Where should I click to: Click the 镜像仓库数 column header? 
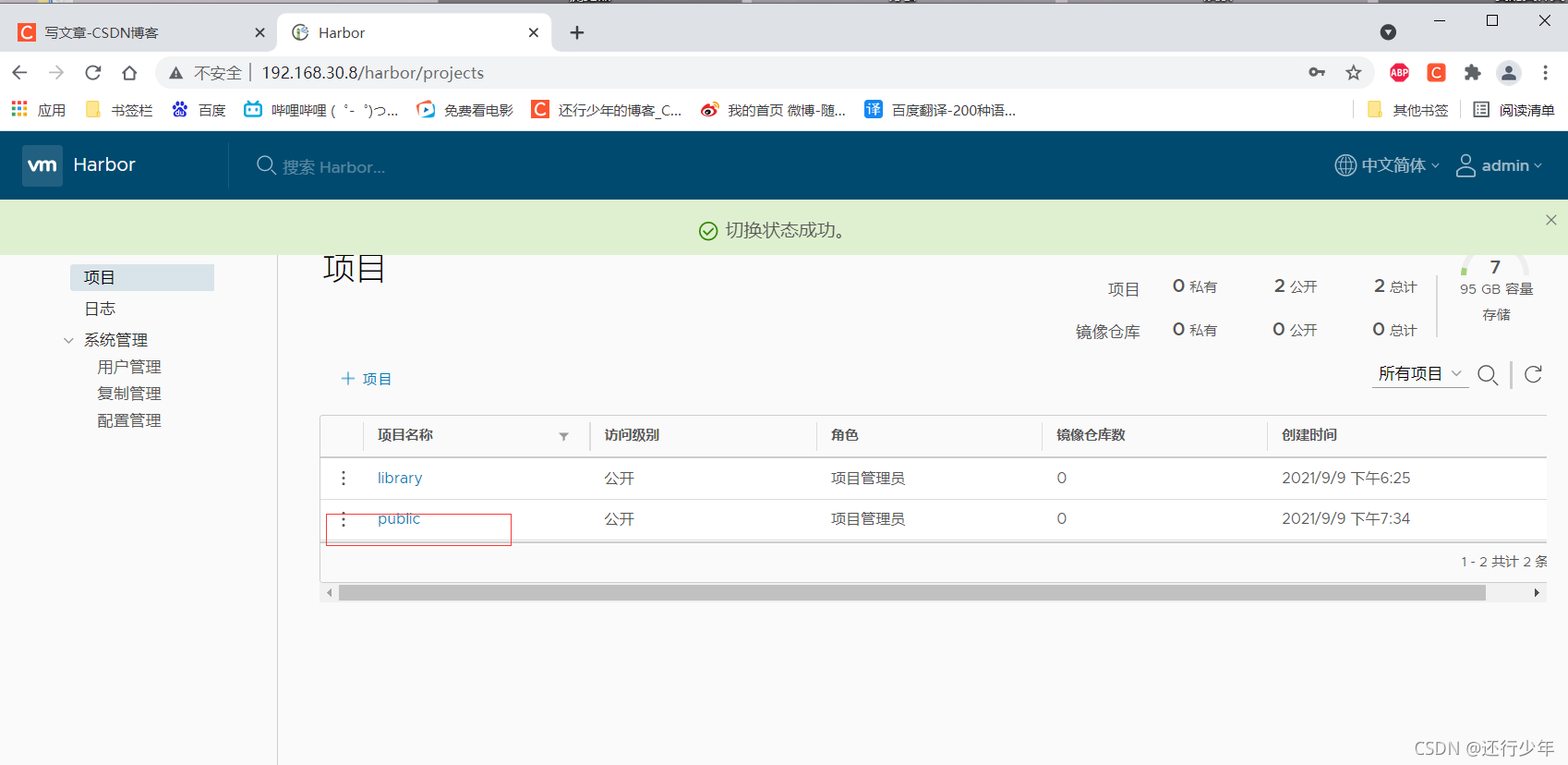(x=1091, y=435)
